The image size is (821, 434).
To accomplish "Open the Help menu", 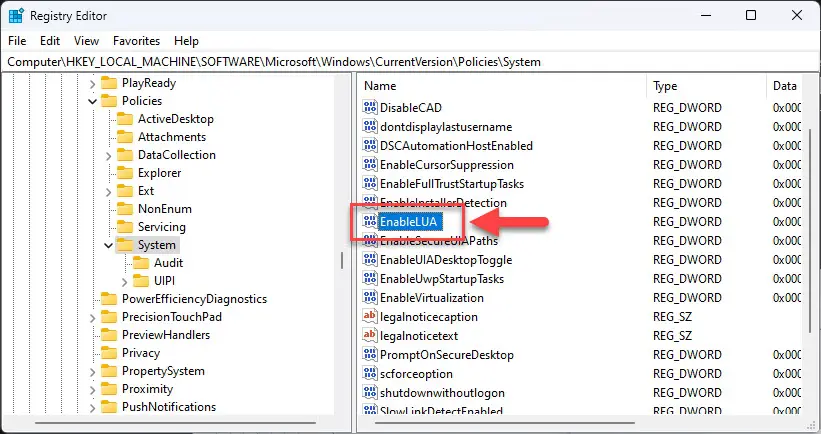I will [186, 41].
